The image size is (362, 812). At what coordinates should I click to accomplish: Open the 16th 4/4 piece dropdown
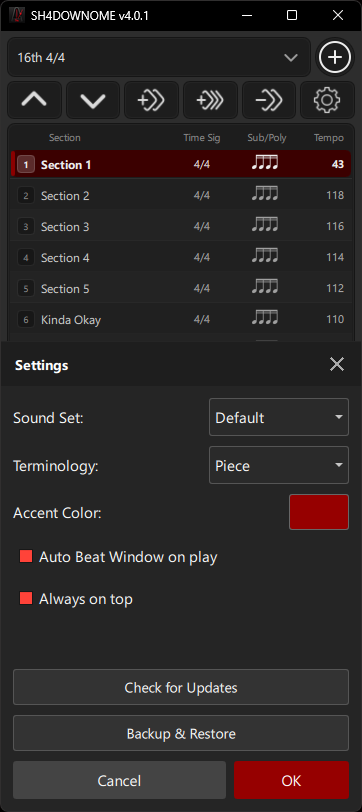tap(159, 57)
